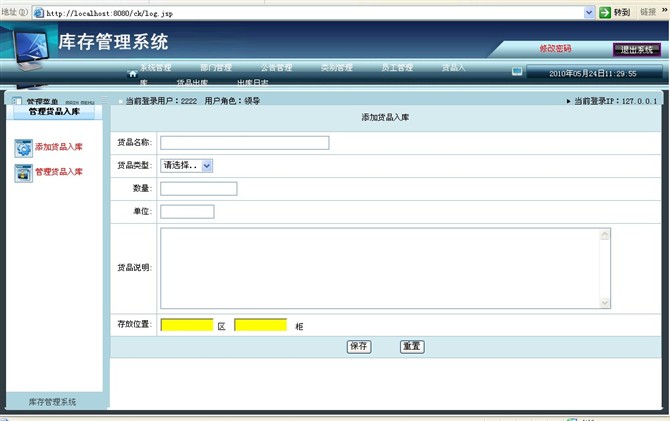
Task: Click the 添加货品入库 form title
Action: 385,117
